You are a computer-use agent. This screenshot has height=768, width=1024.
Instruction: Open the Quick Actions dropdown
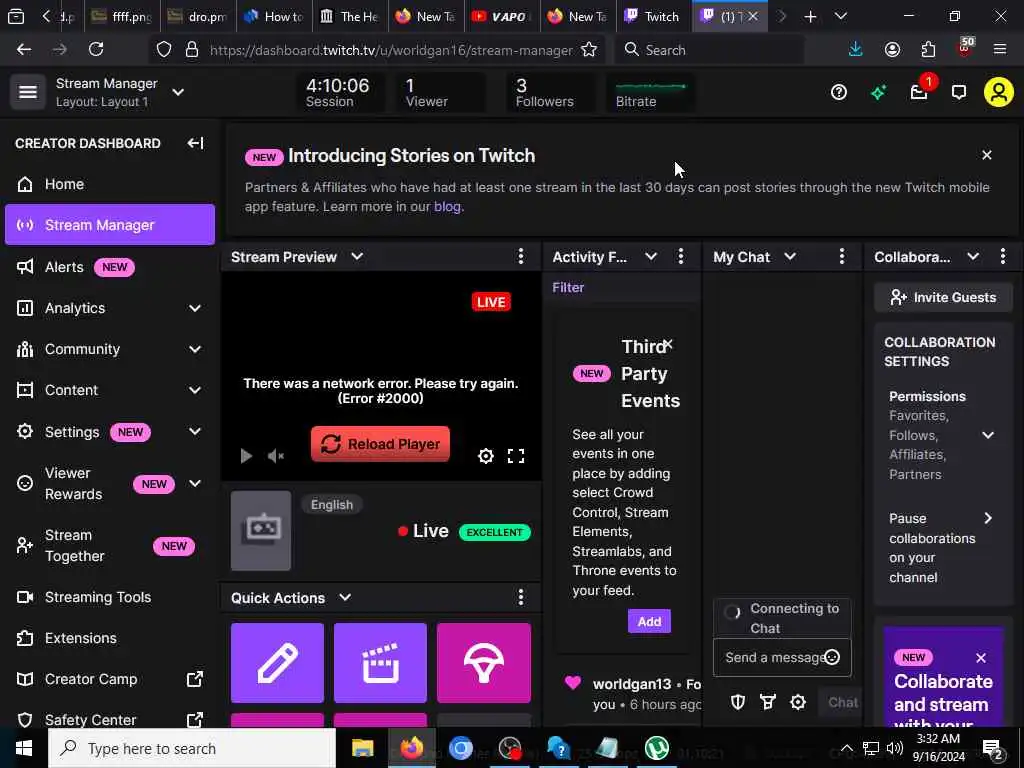(345, 598)
